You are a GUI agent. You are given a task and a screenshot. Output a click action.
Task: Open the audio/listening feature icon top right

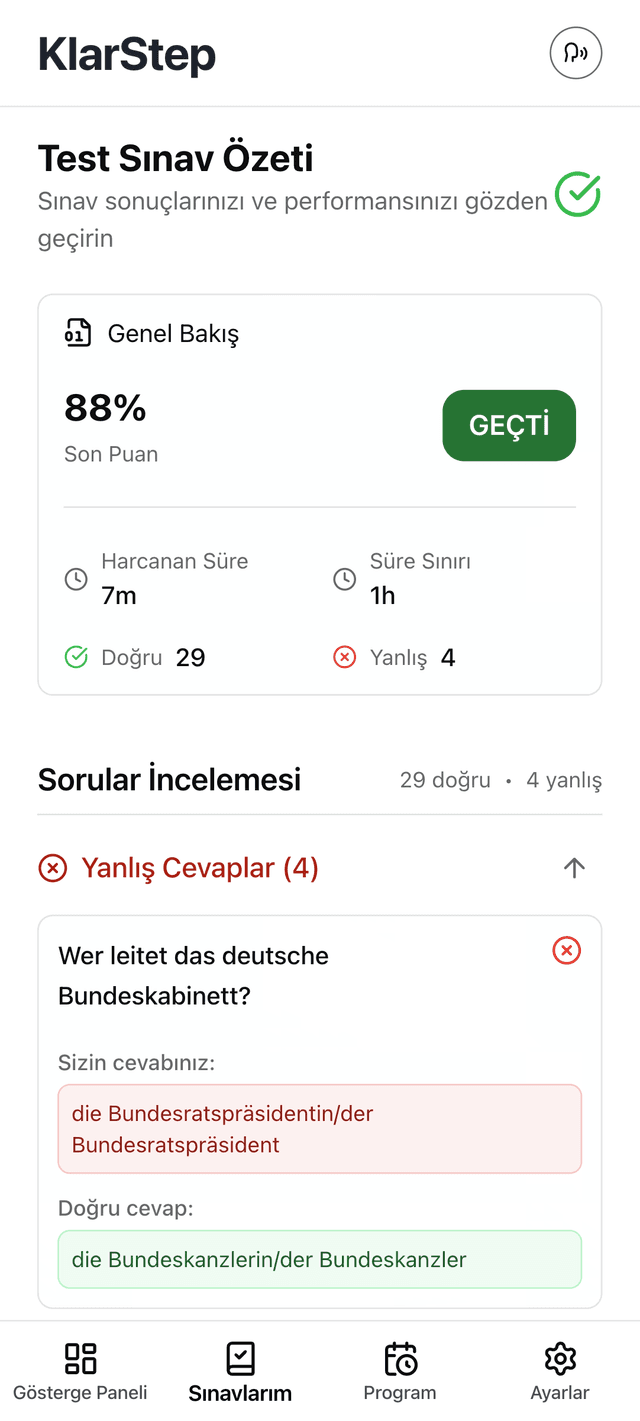coord(576,53)
